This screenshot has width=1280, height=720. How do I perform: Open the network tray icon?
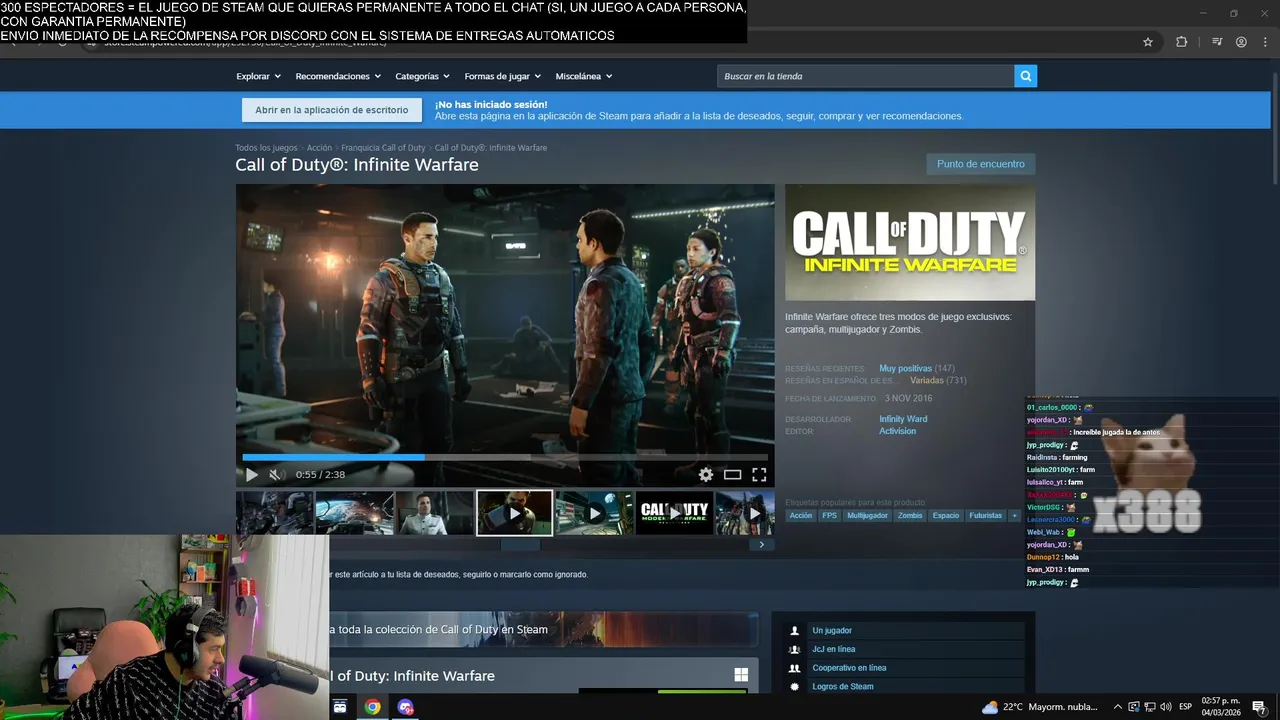pos(1150,707)
